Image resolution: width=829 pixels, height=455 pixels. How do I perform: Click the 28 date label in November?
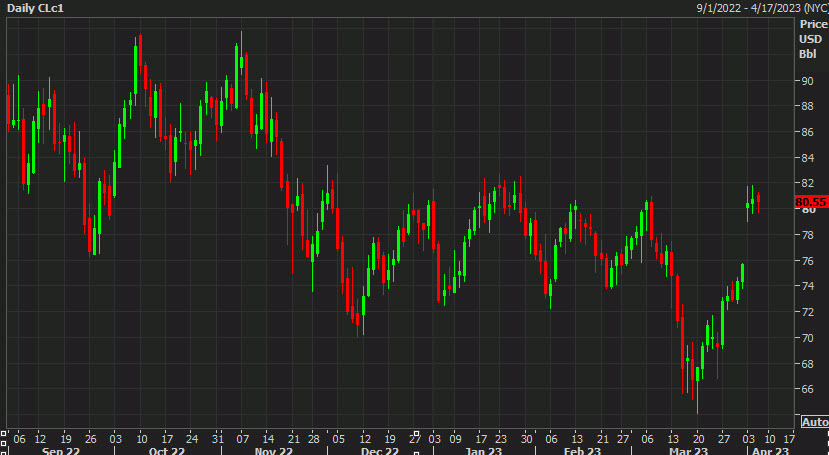[x=314, y=439]
